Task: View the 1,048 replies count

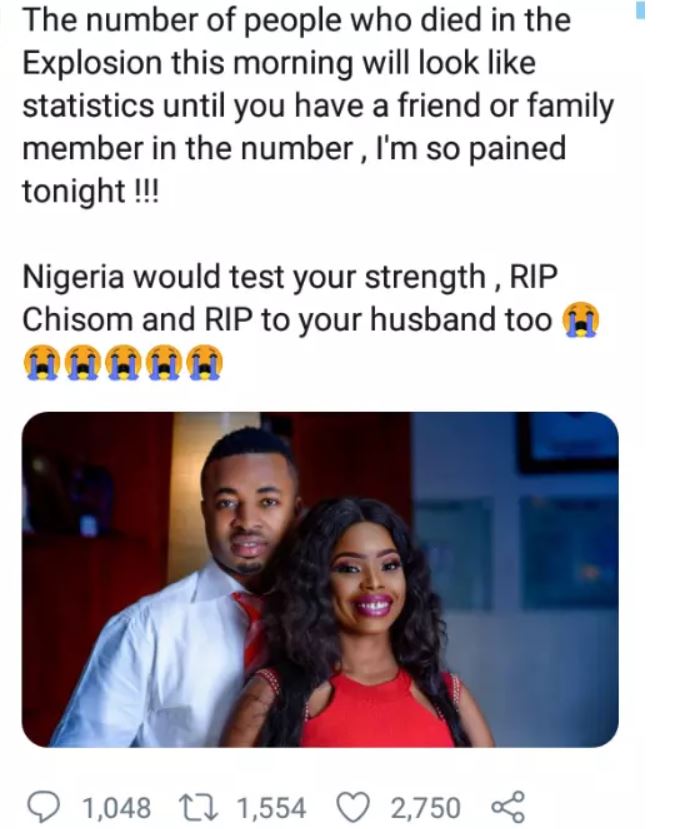Action: pos(116,808)
